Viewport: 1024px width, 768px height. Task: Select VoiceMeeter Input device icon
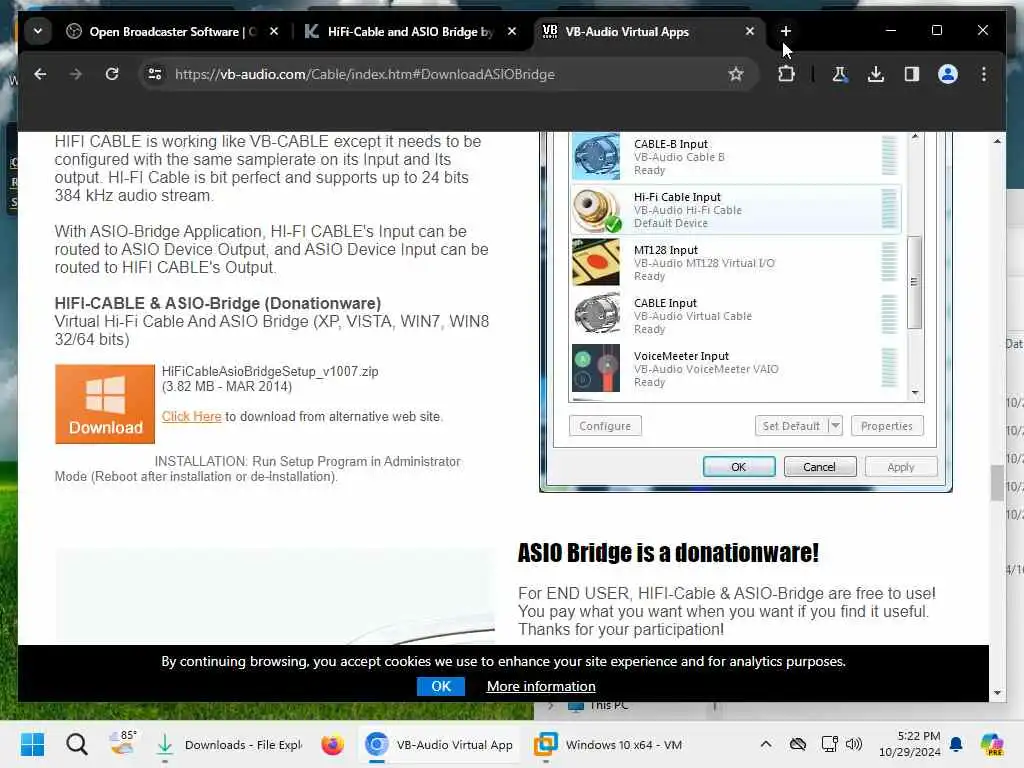click(x=596, y=368)
